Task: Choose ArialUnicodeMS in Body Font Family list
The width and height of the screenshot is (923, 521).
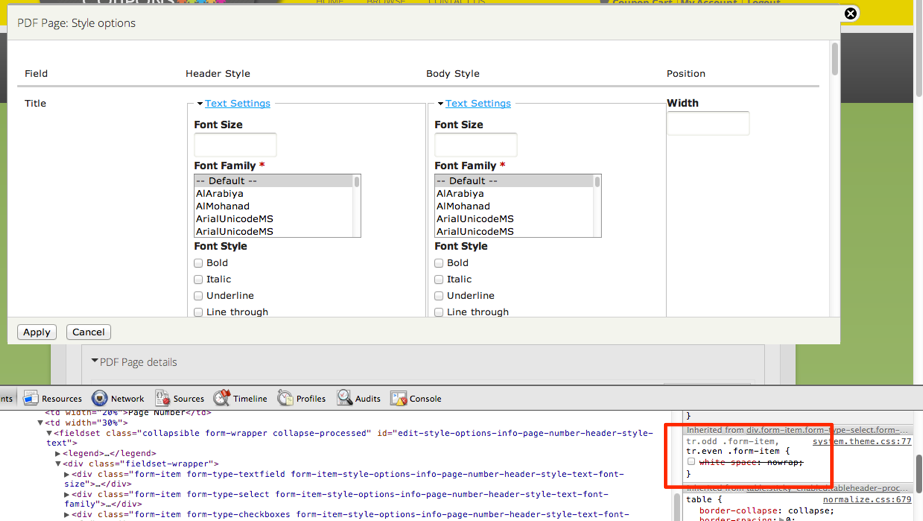Action: pos(475,218)
